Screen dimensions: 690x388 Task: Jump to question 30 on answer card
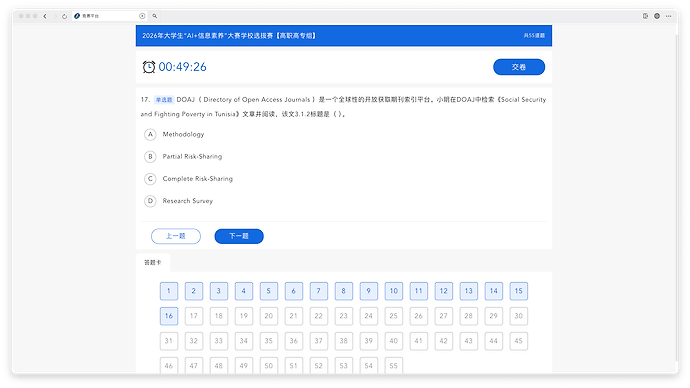pos(519,316)
